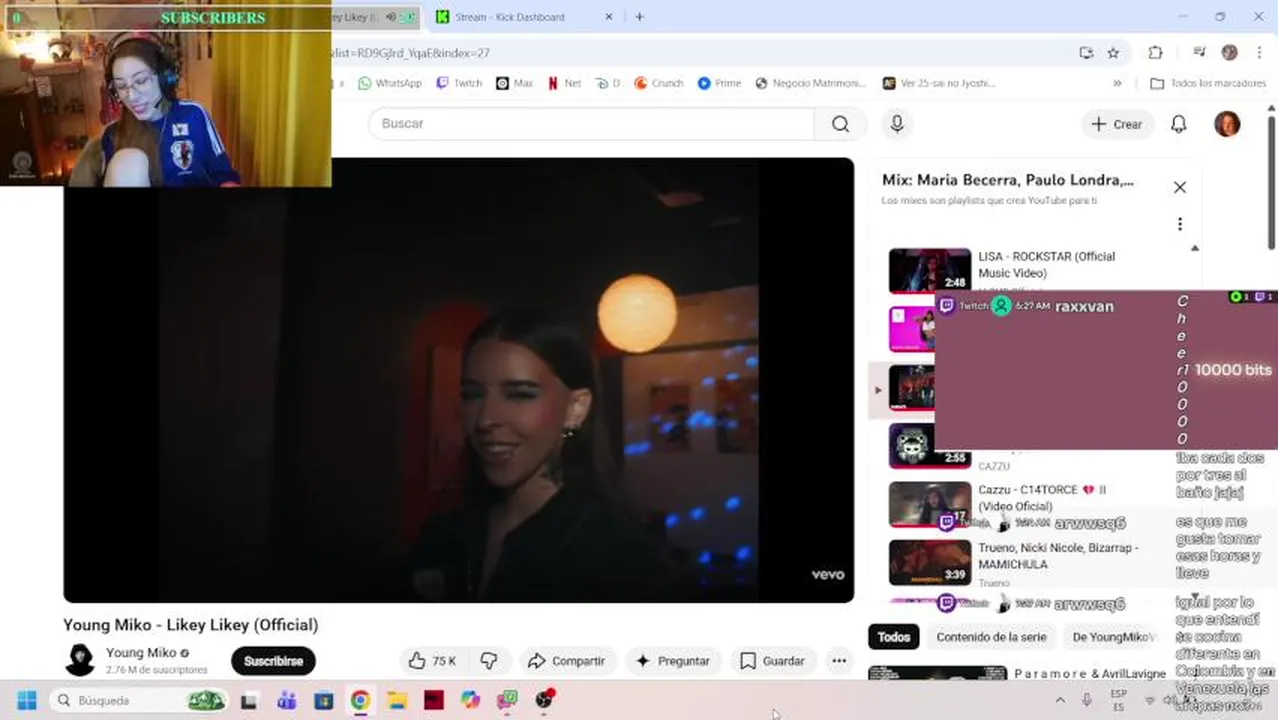Play Trueno, Nicki Nicole MAMICHULA video
The image size is (1278, 720).
(x=1030, y=563)
